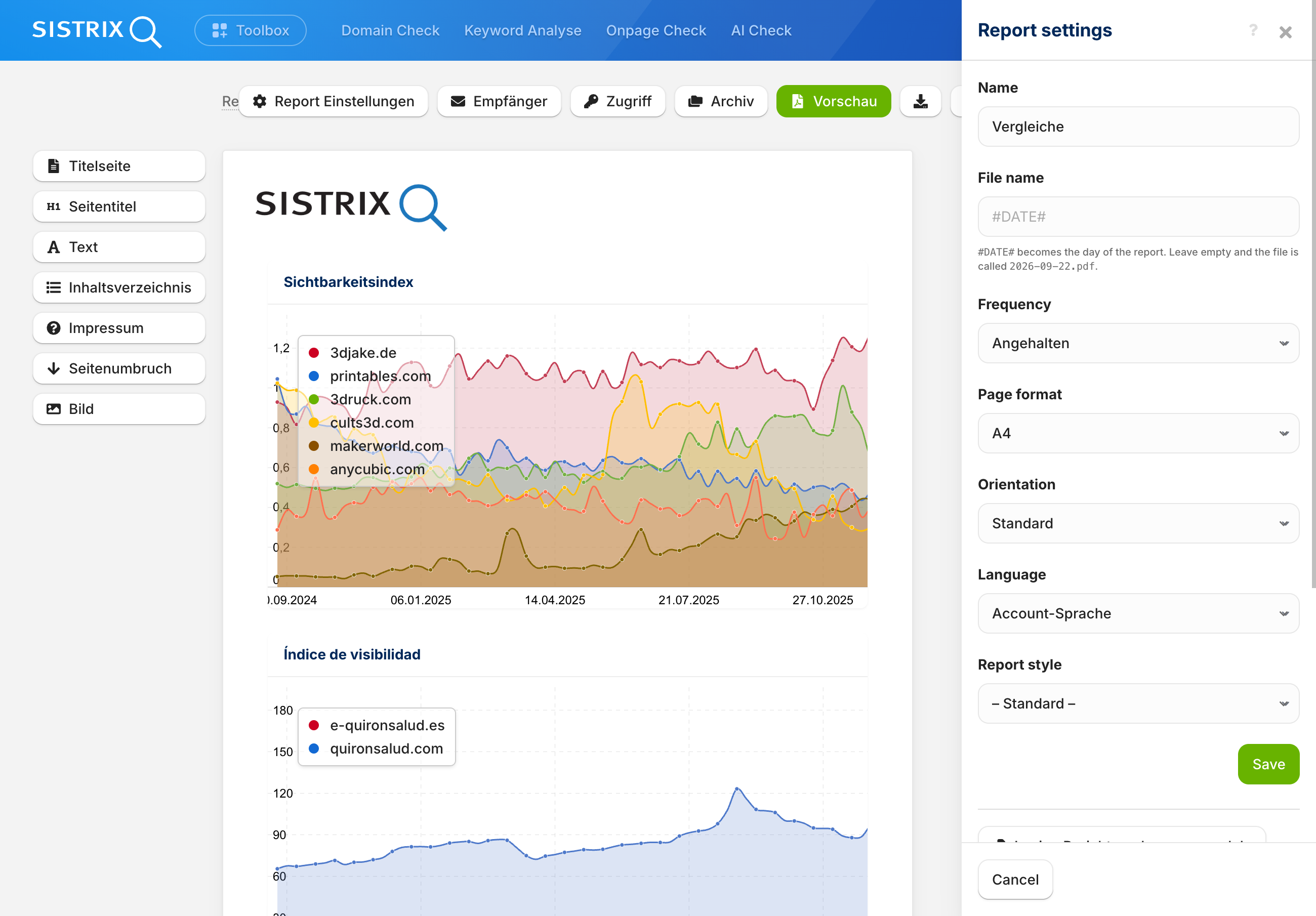Save the report settings
The height and width of the screenshot is (916, 1316).
[1268, 764]
